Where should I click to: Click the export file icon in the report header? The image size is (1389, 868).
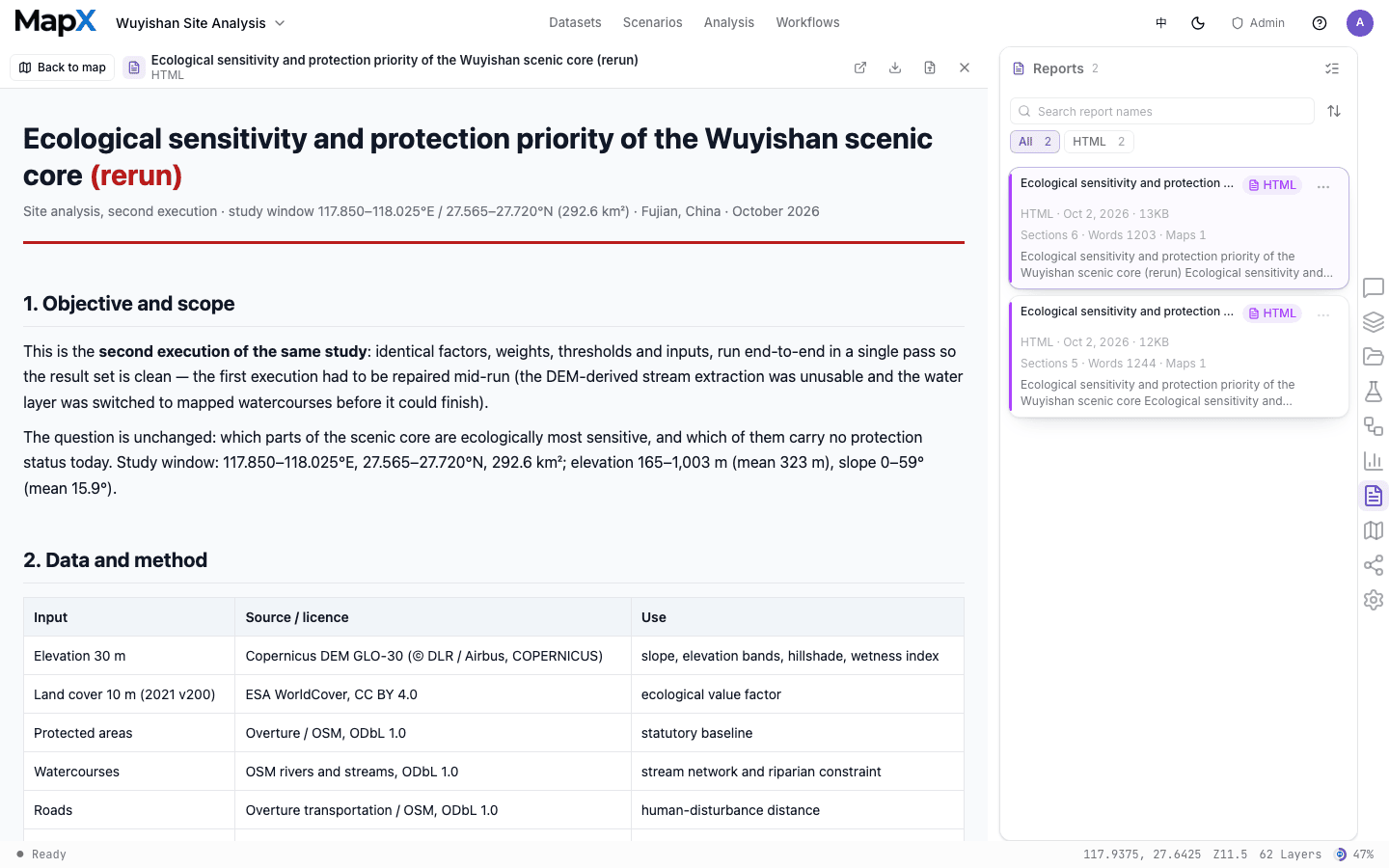point(930,68)
